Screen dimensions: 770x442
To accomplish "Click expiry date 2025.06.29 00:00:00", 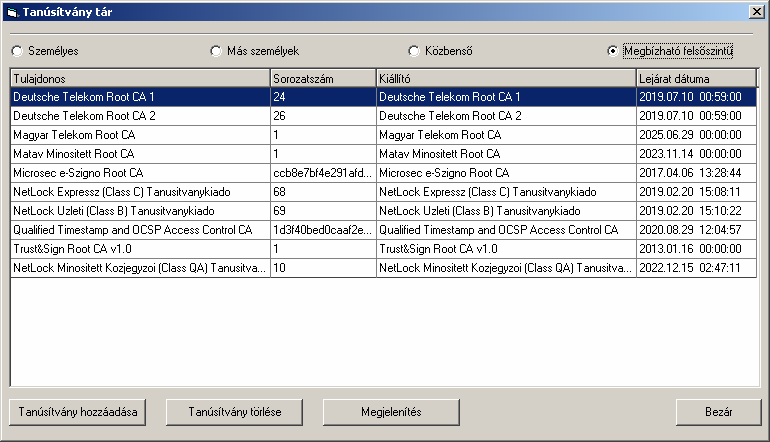I will pyautogui.click(x=696, y=135).
